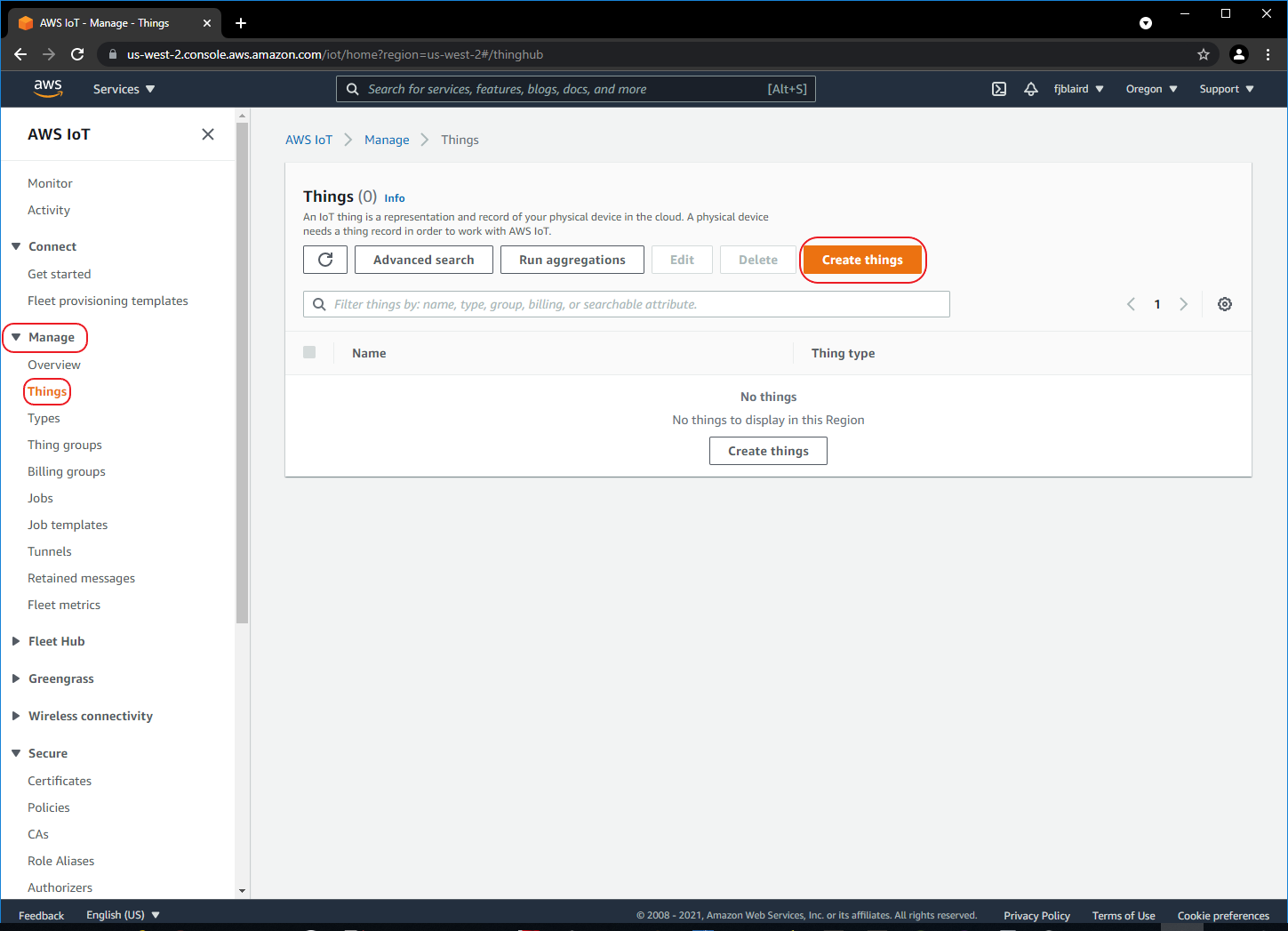
Task: Expand the Greengrass section
Action: 16,678
